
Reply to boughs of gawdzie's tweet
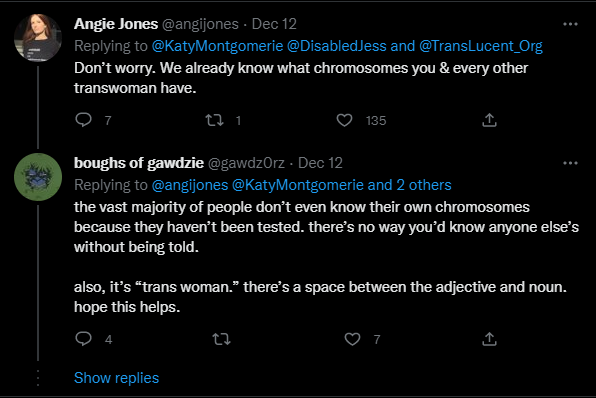click(x=84, y=339)
